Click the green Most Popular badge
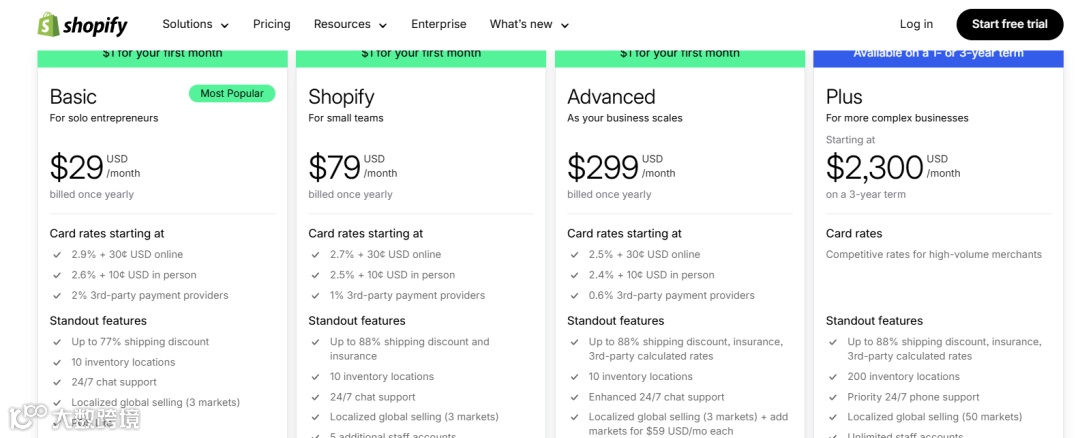This screenshot has width=1080, height=438. click(x=232, y=94)
